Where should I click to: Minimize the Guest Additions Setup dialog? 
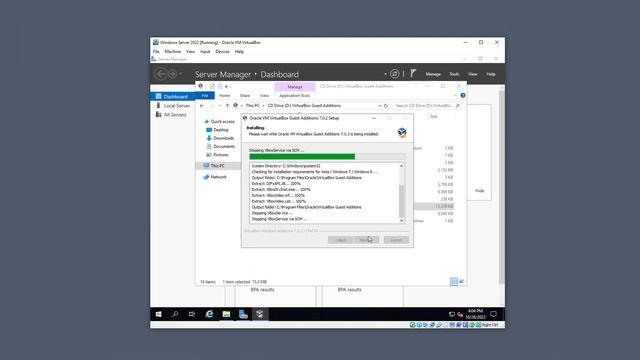tap(374, 118)
